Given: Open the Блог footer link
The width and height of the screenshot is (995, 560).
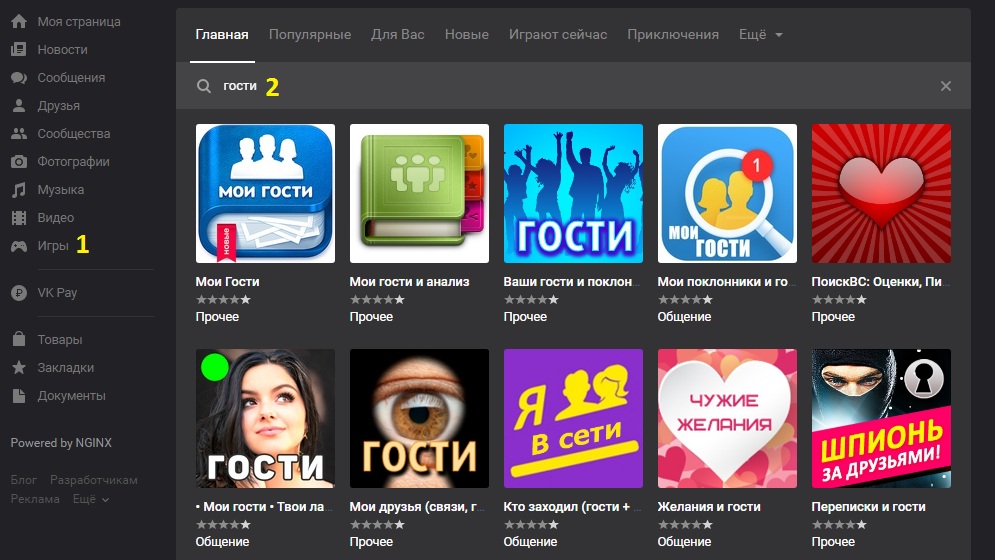Looking at the screenshot, I should [x=23, y=480].
